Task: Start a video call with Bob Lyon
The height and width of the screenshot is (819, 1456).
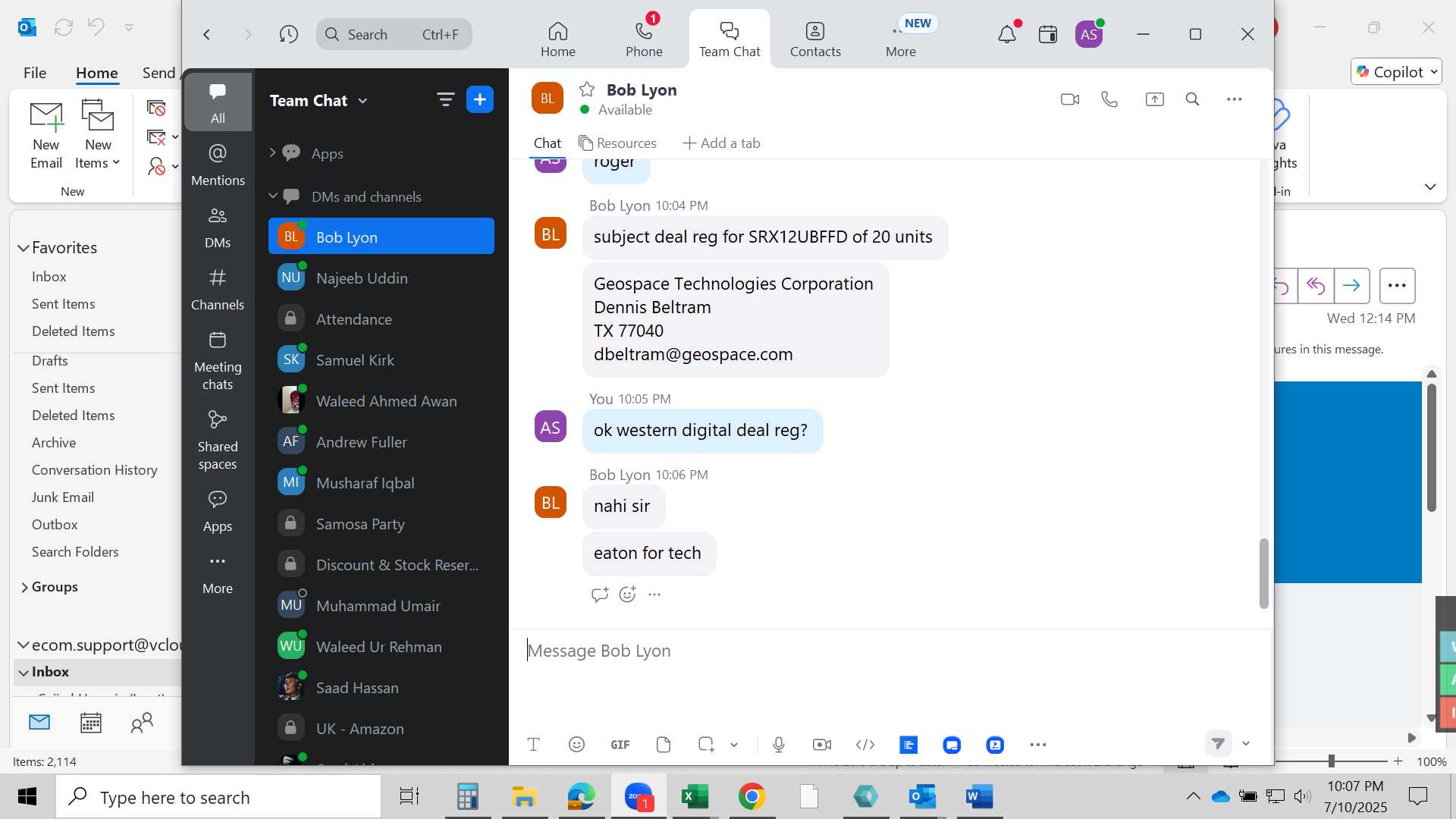Action: (x=1069, y=99)
